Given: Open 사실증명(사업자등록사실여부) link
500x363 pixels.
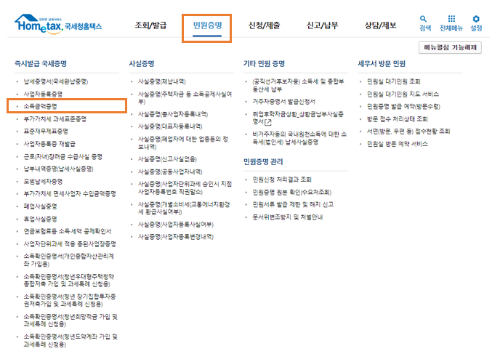Looking at the screenshot, I should point(176,225).
